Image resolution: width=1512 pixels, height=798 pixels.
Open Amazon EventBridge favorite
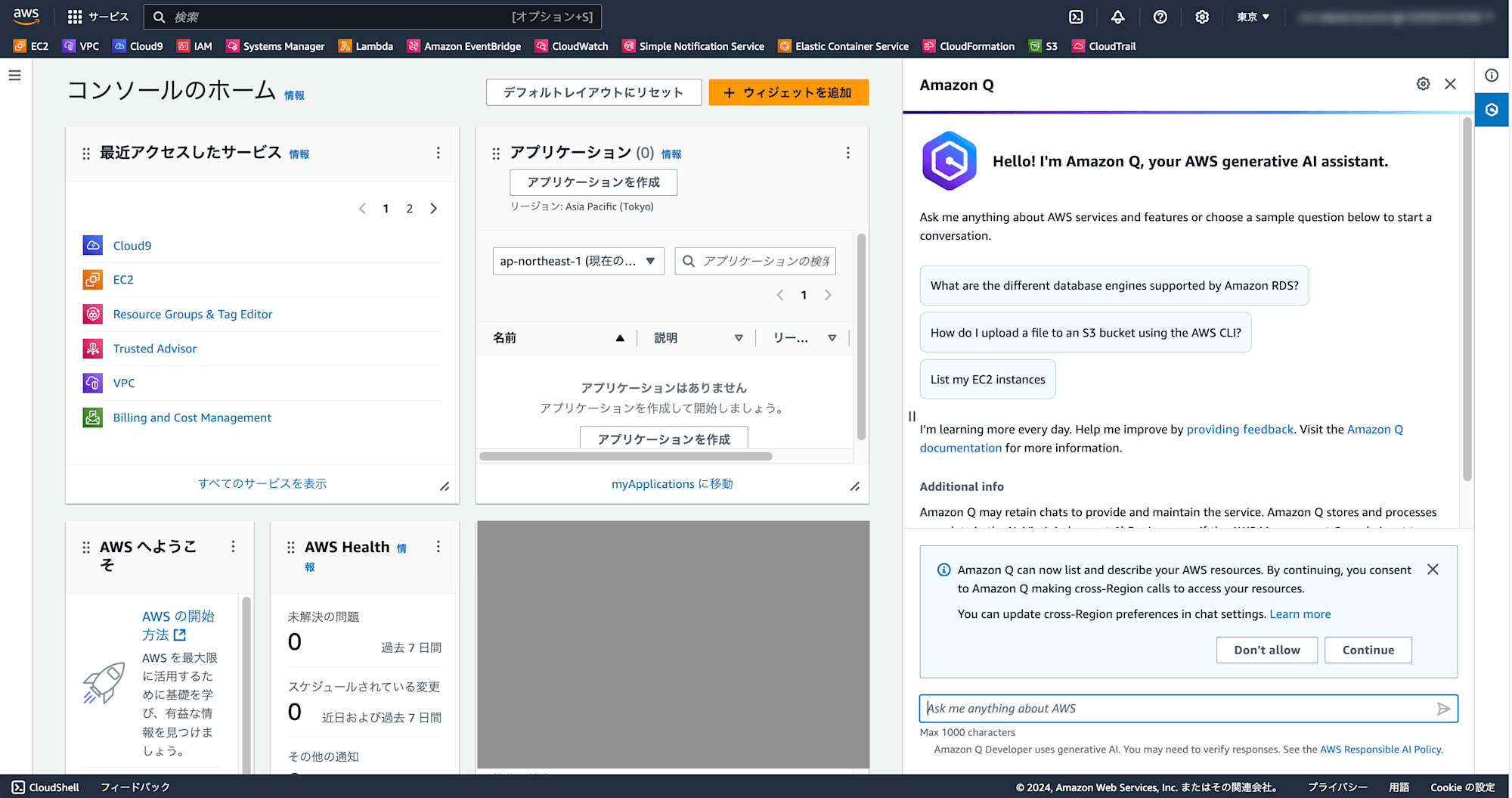pos(464,46)
